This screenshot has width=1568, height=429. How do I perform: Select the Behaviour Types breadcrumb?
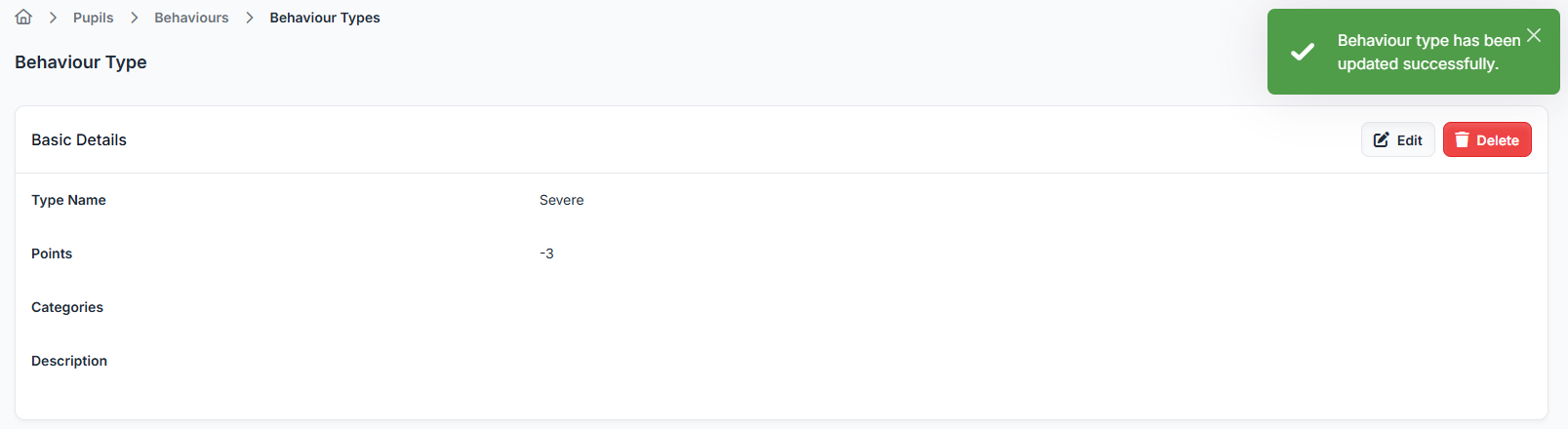[x=325, y=18]
